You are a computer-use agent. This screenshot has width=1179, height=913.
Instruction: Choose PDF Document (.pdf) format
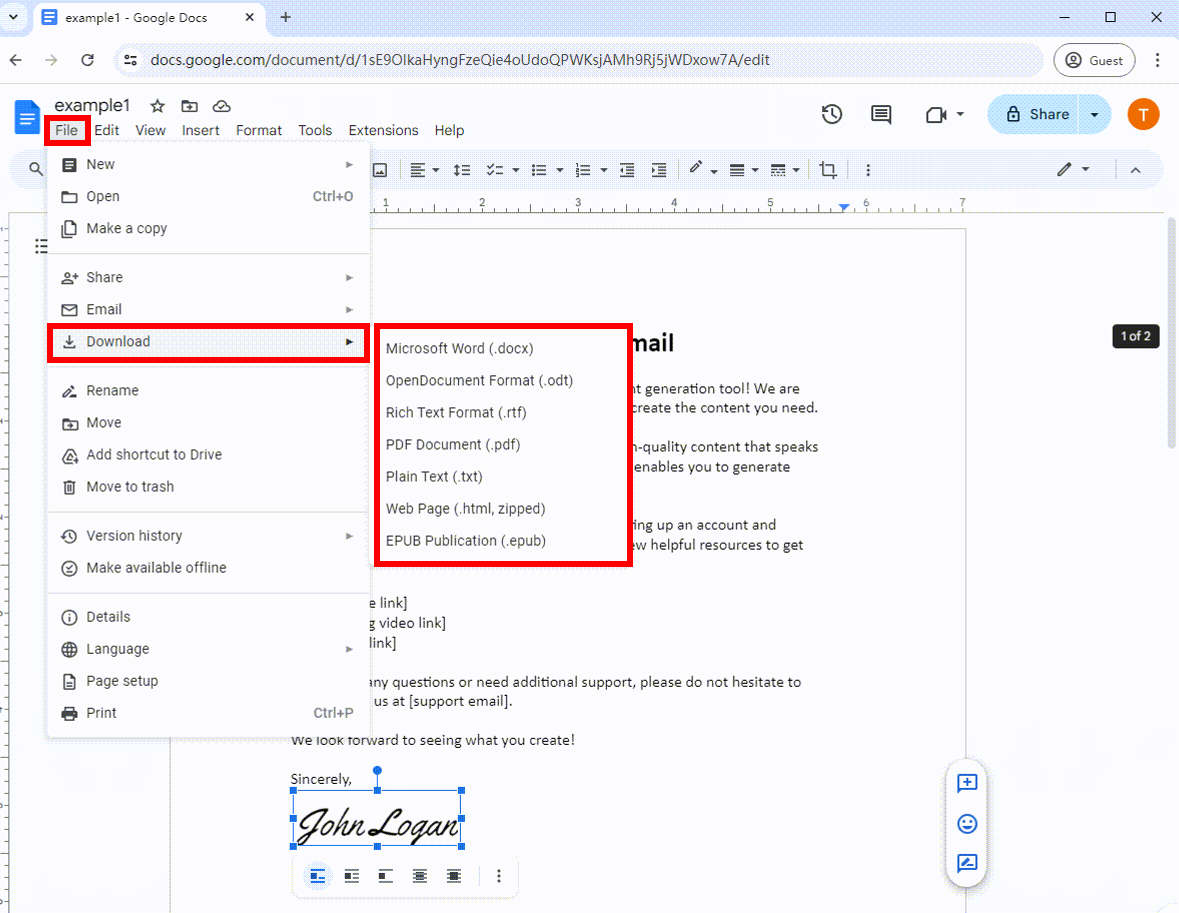coord(453,444)
